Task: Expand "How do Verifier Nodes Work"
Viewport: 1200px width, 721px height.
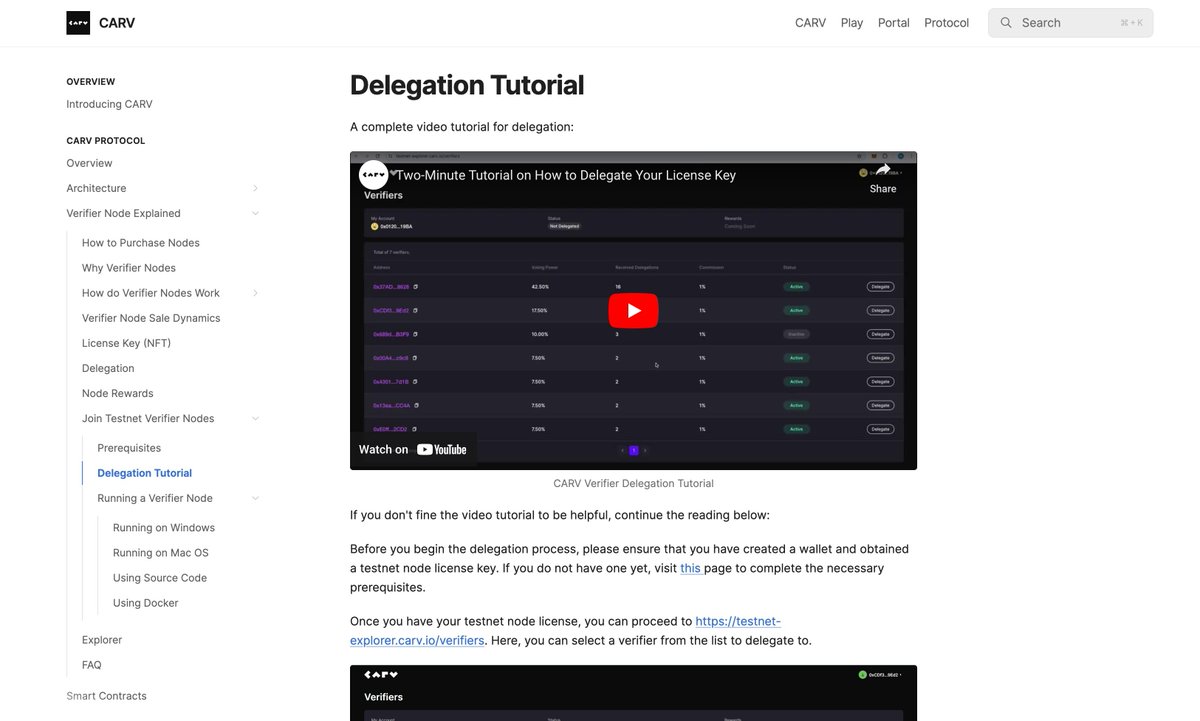Action: pyautogui.click(x=255, y=292)
